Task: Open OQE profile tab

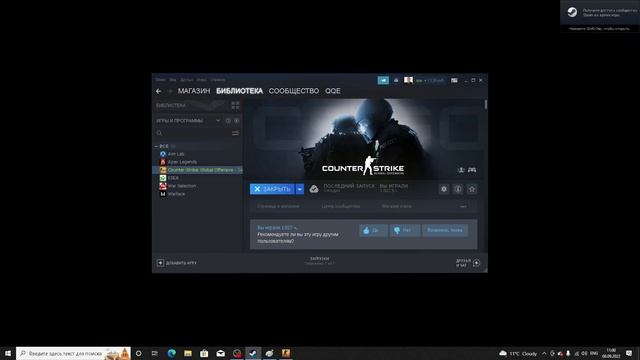Action: tap(333, 91)
